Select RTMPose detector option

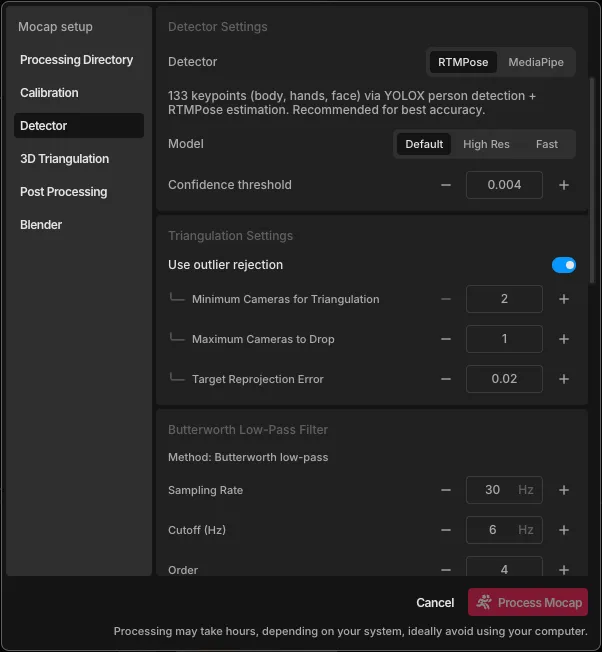coord(463,62)
